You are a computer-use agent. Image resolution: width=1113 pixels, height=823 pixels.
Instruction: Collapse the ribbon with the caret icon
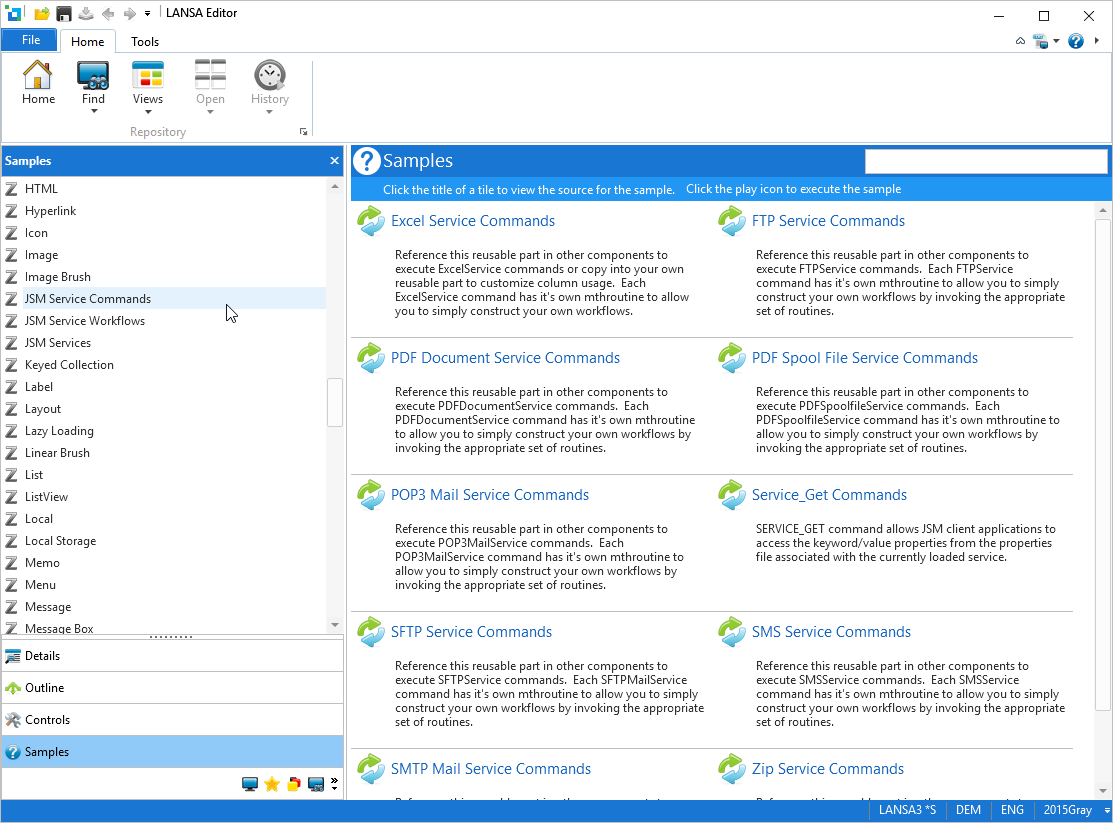click(1020, 41)
